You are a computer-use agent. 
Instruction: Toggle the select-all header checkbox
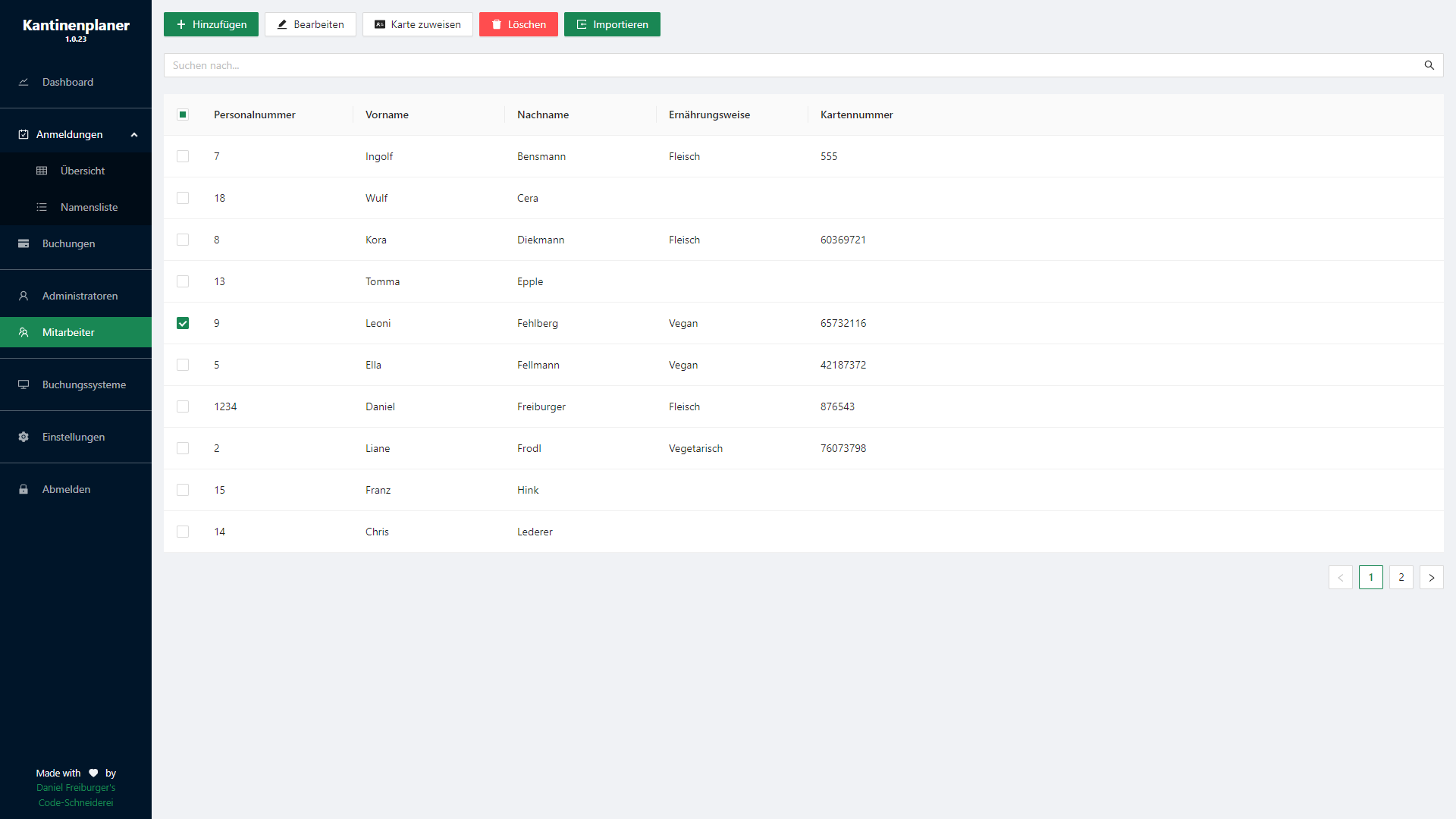click(183, 115)
